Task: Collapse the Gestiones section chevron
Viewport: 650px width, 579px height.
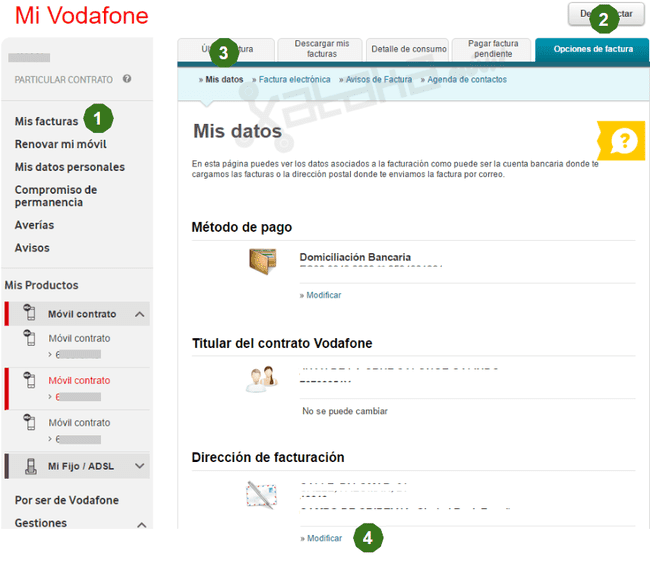Action: coord(141,525)
